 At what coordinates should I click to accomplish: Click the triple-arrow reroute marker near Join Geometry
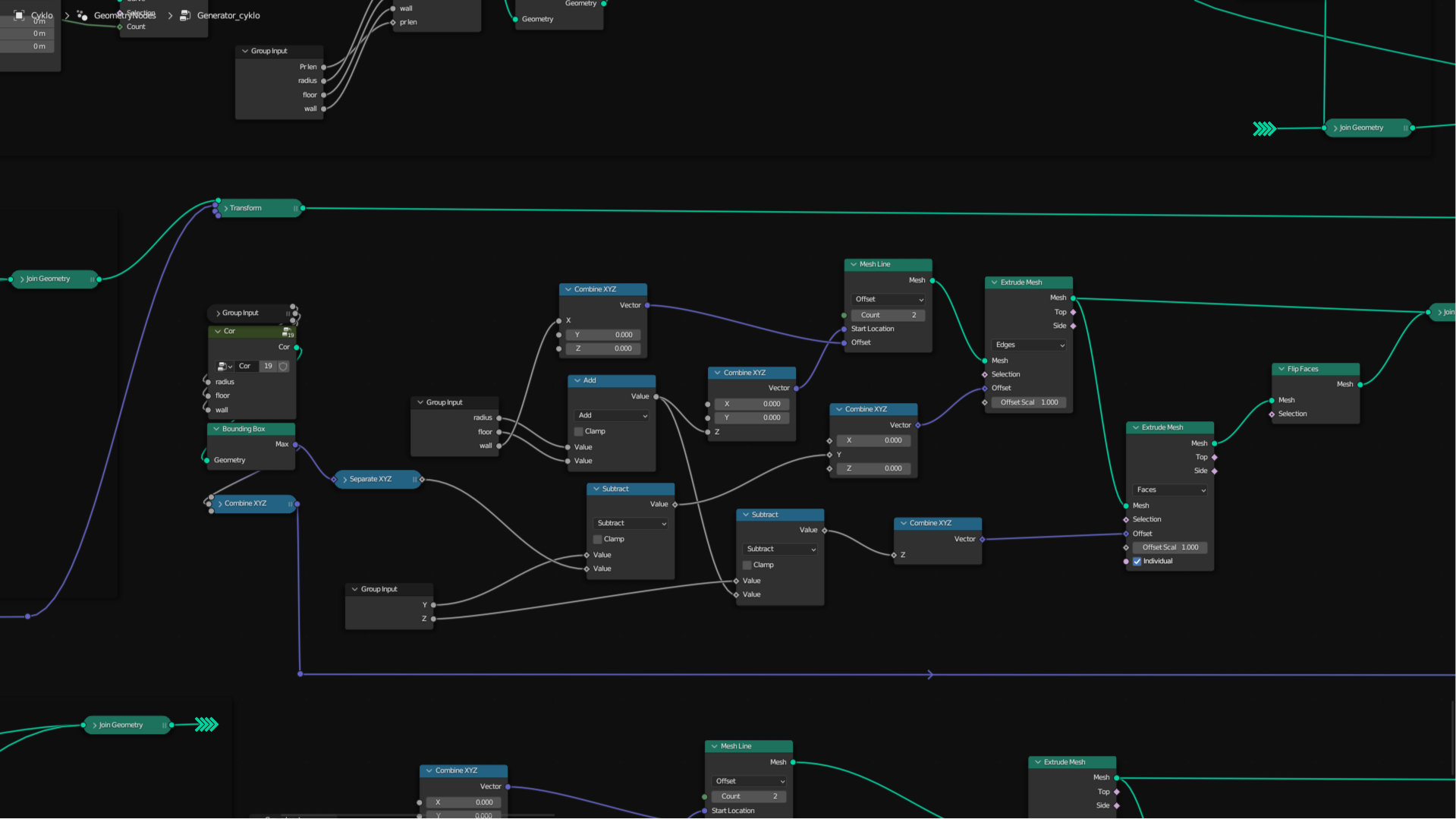point(1264,128)
